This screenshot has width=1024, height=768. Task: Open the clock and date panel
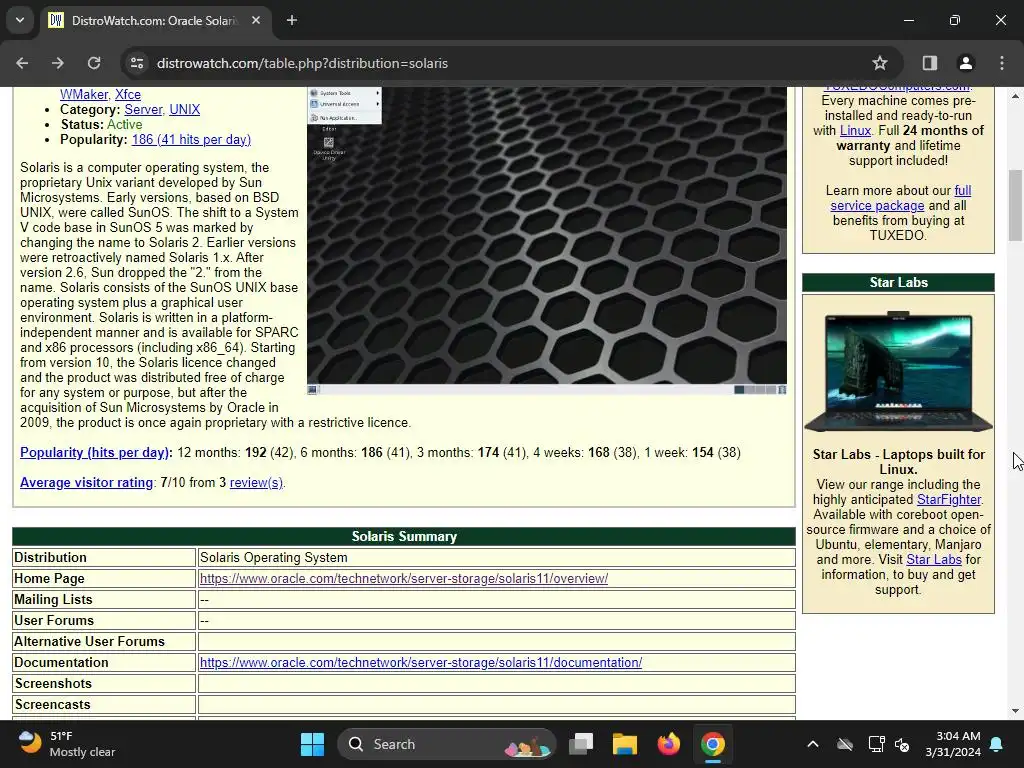click(953, 744)
